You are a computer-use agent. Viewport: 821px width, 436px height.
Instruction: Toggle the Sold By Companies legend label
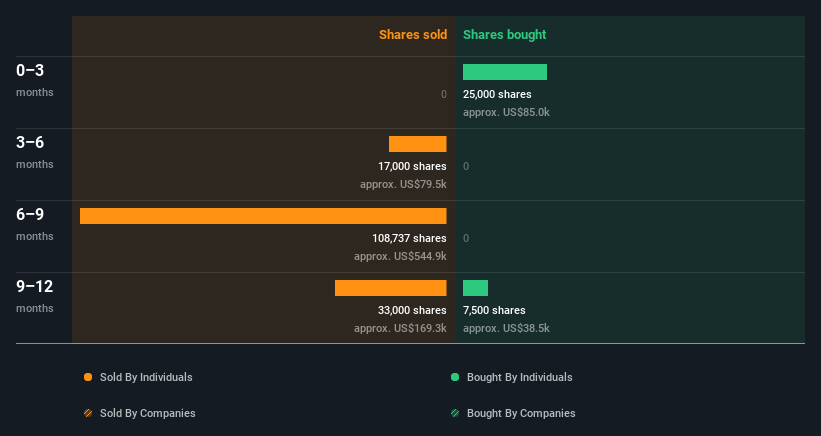(x=148, y=413)
